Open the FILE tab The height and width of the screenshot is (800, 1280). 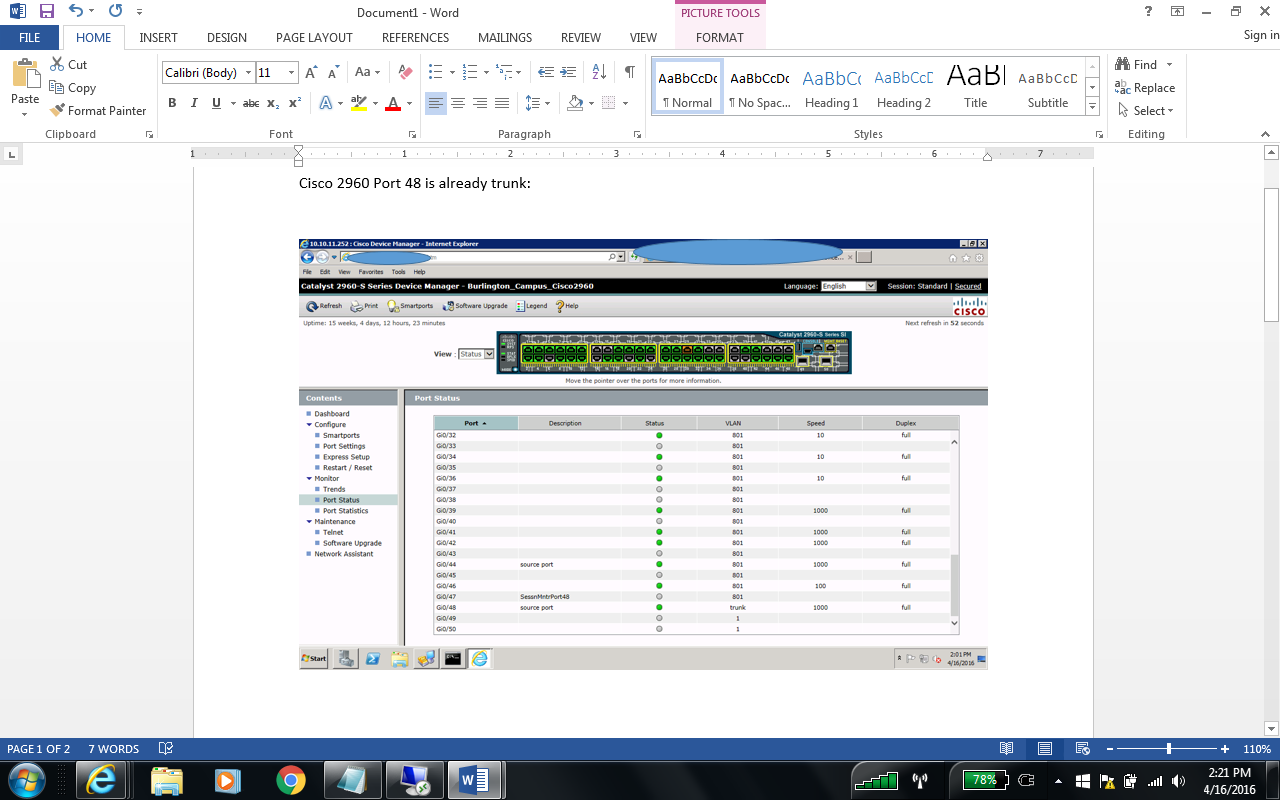pos(30,38)
